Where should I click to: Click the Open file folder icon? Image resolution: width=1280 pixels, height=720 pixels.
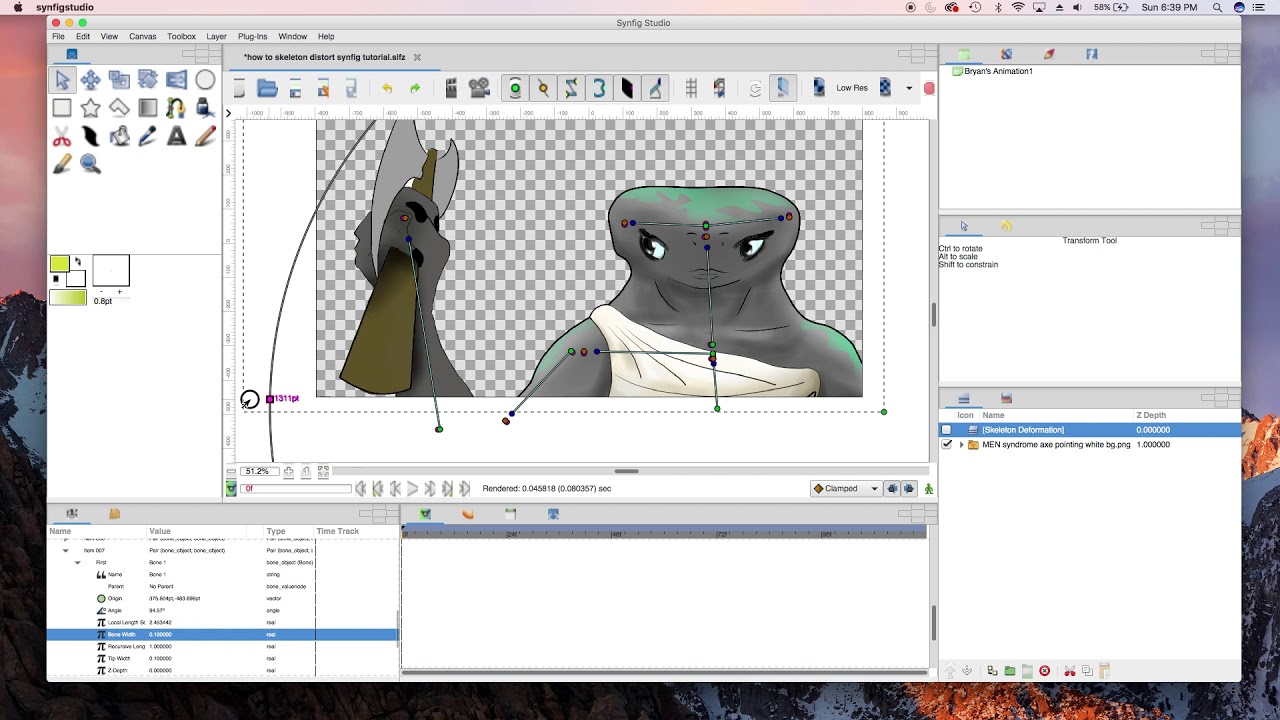267,89
